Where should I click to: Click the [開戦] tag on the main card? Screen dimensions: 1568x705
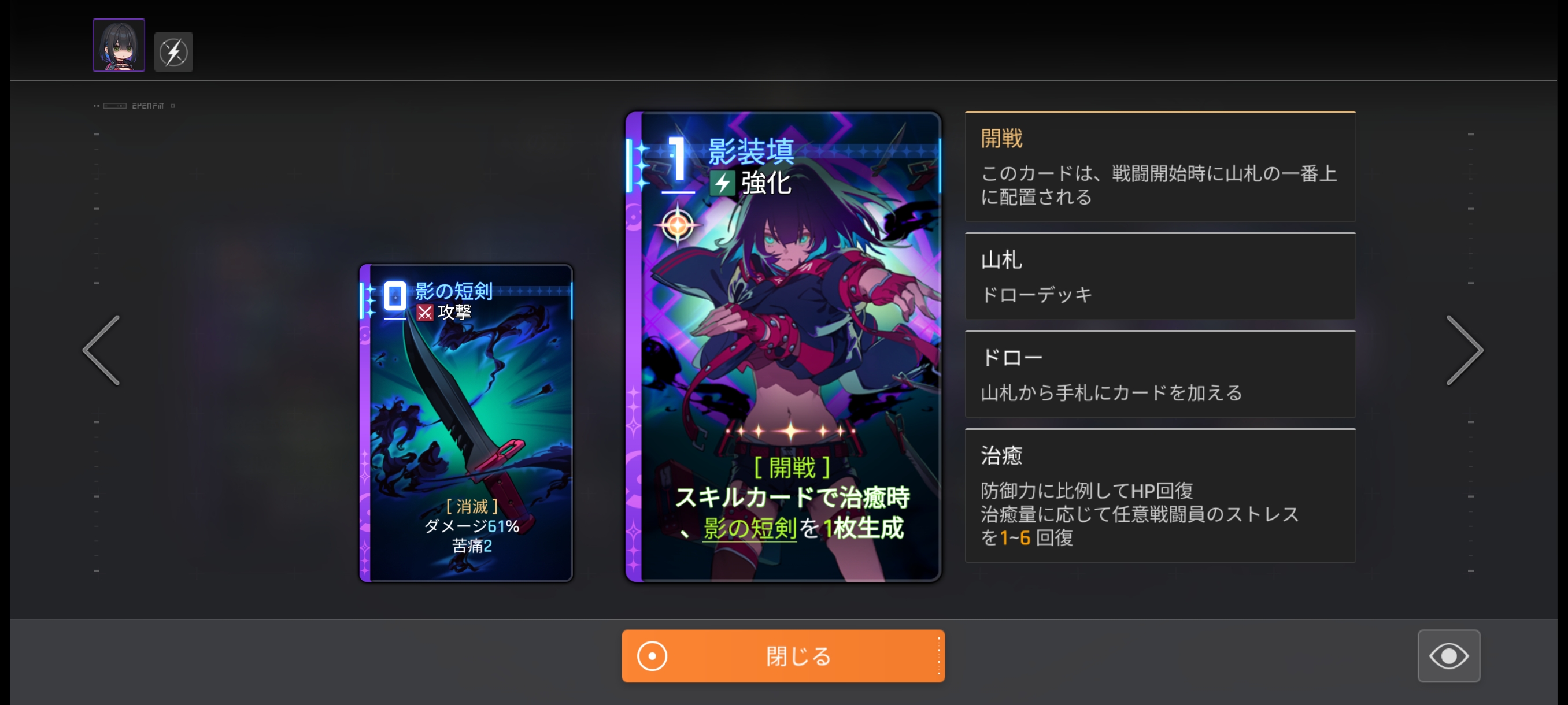pos(792,469)
